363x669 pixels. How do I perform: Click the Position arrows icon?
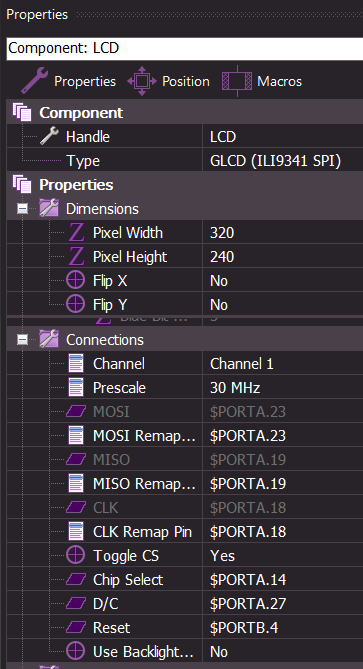(142, 81)
